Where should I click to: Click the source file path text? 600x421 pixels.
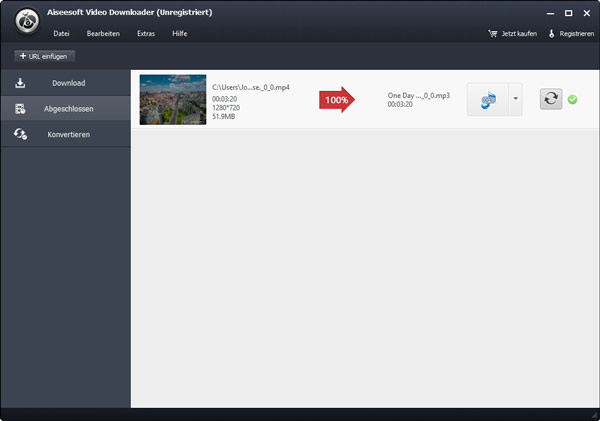click(x=251, y=87)
